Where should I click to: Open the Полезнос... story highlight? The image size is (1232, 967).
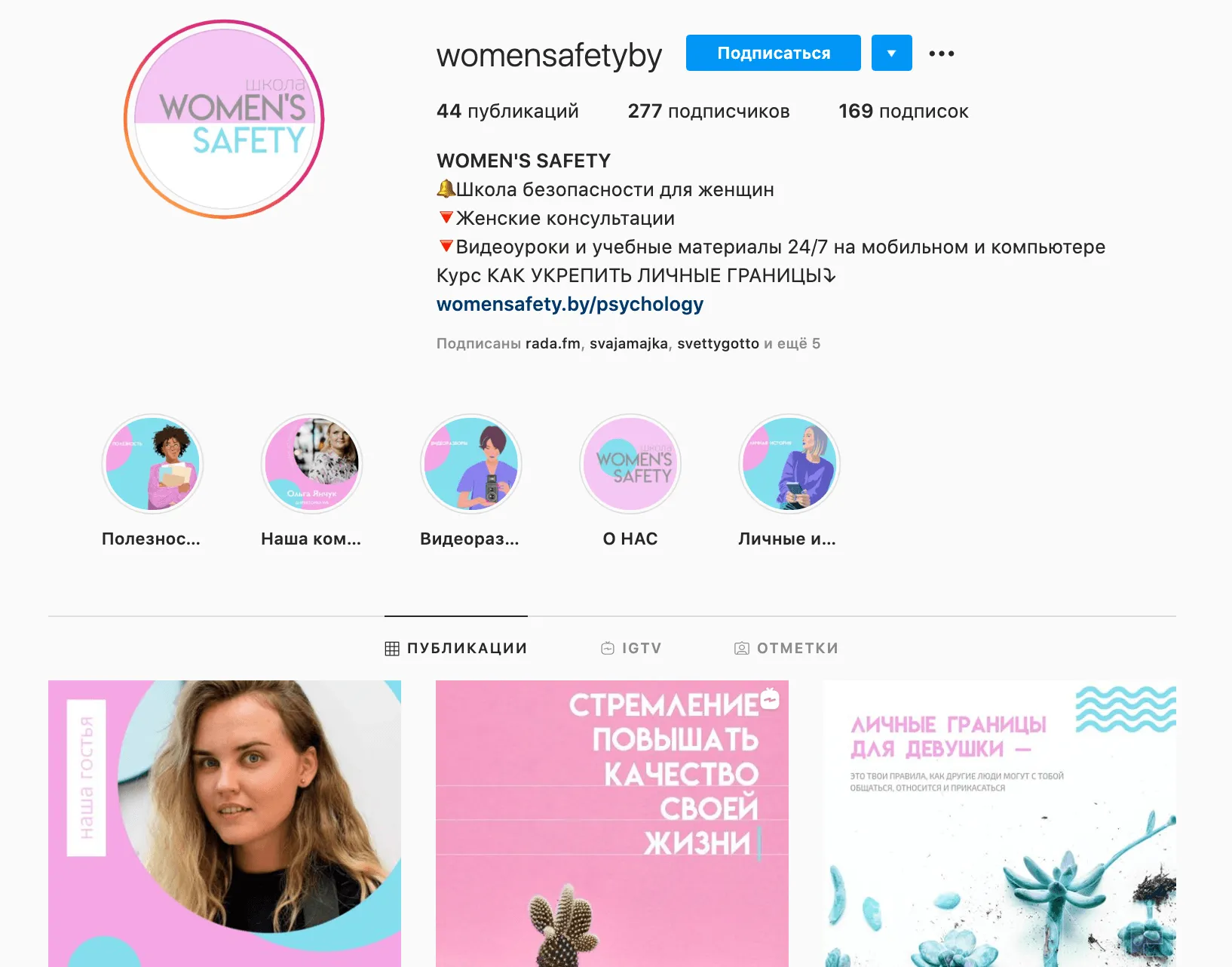152,464
